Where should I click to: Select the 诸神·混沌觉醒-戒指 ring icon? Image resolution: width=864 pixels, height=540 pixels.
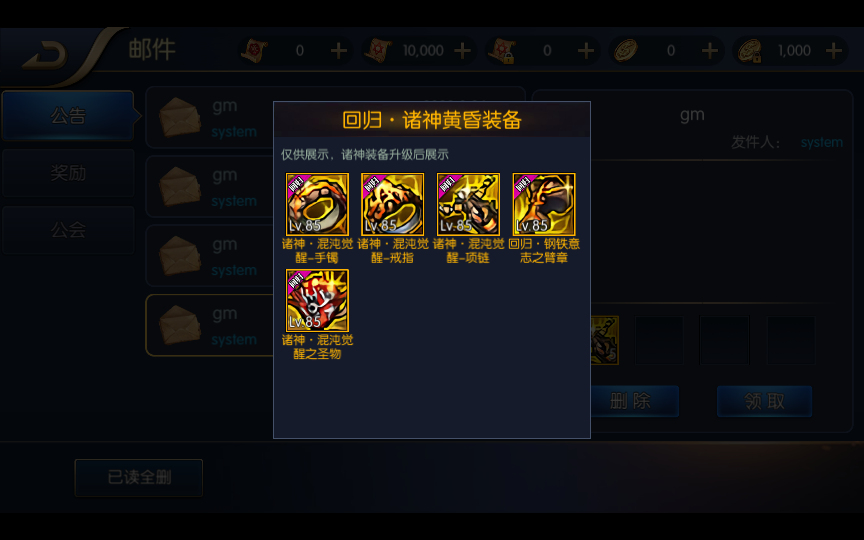point(392,204)
